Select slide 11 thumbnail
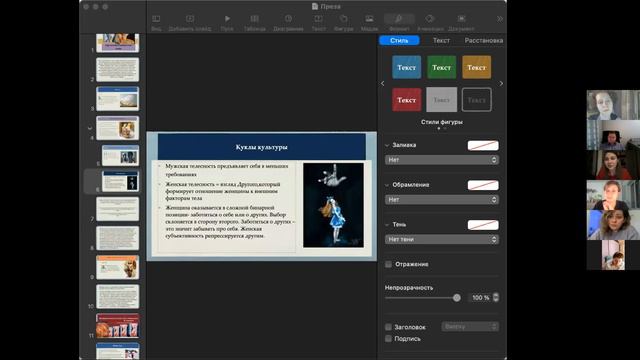This screenshot has height=360, width=640. click(x=118, y=326)
